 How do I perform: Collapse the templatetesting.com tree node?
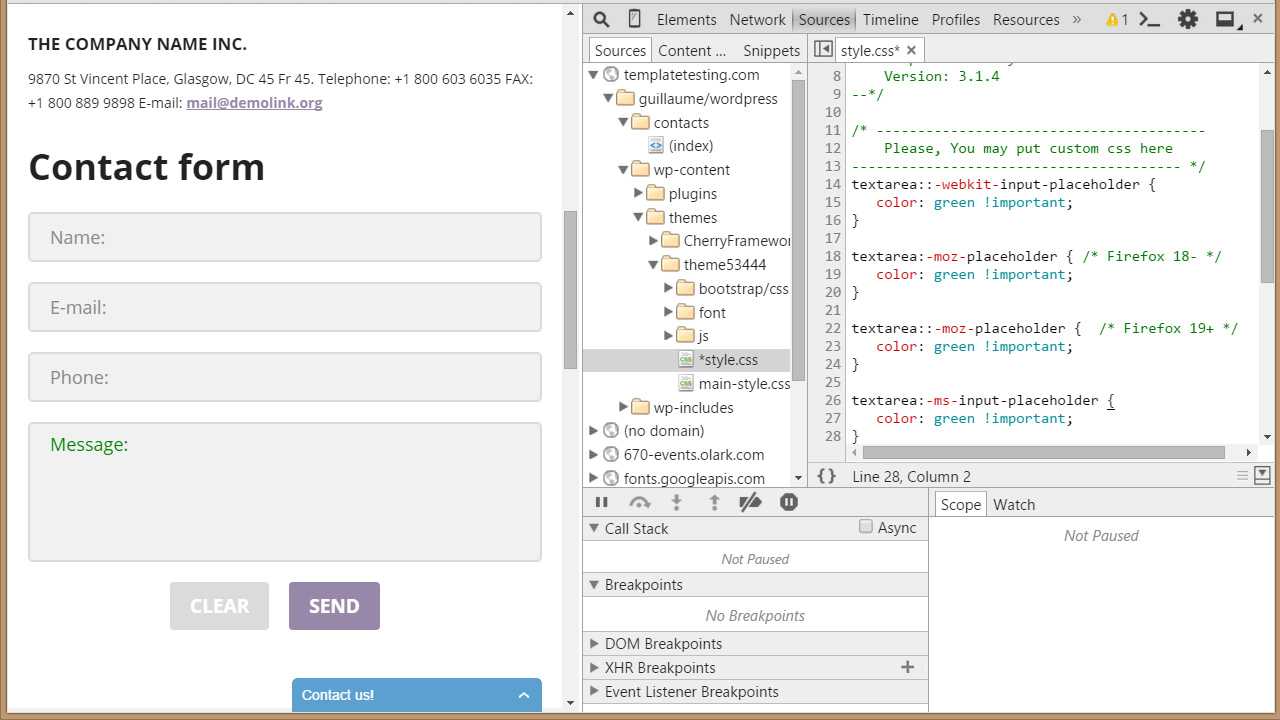[x=593, y=75]
